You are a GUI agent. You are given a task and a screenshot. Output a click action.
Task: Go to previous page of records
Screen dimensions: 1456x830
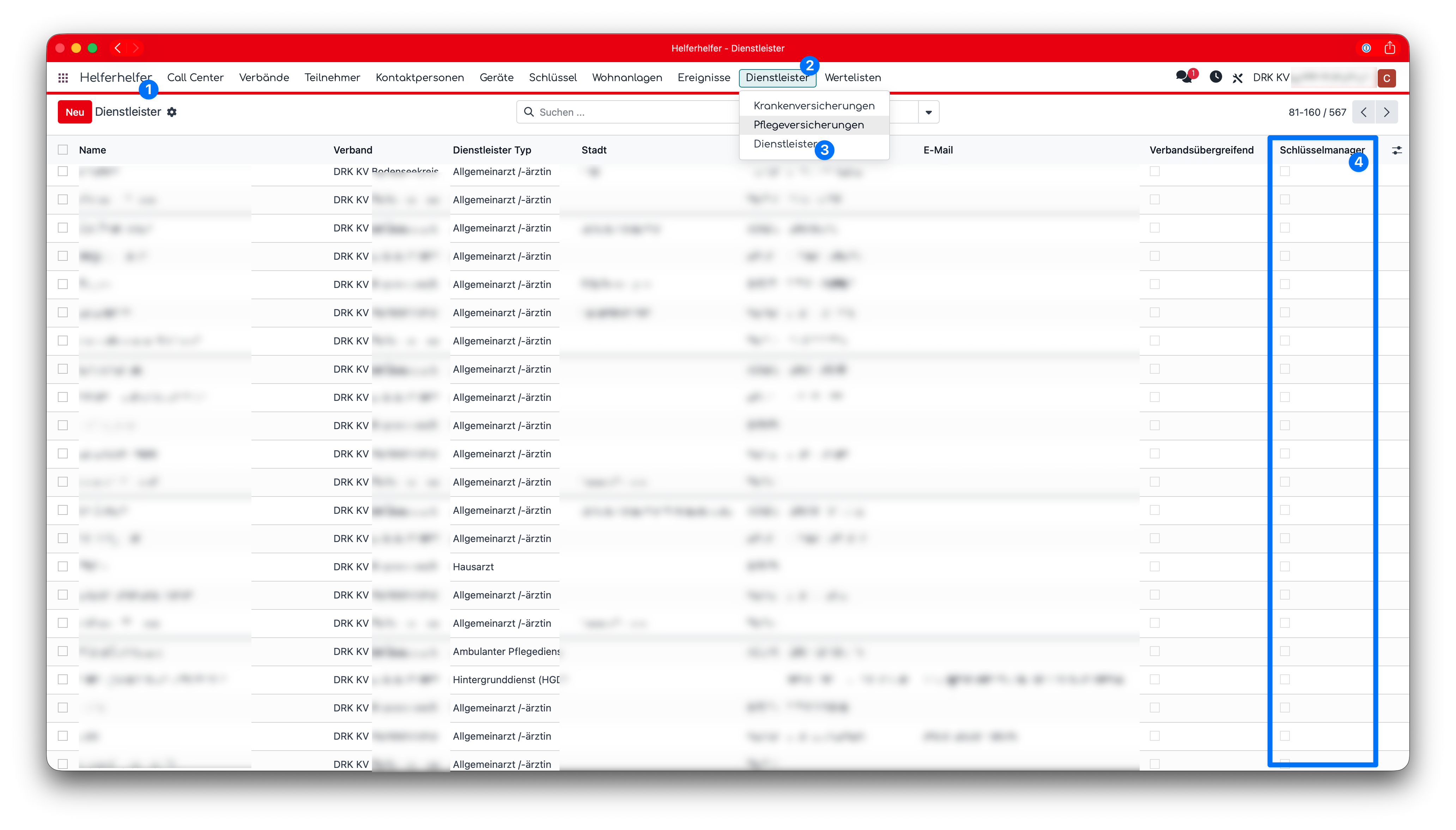click(x=1364, y=112)
